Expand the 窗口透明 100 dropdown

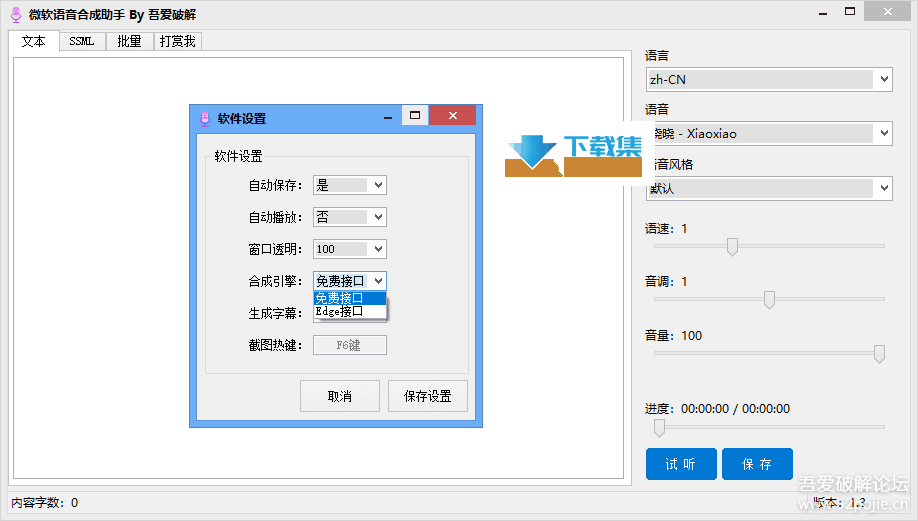(x=350, y=249)
